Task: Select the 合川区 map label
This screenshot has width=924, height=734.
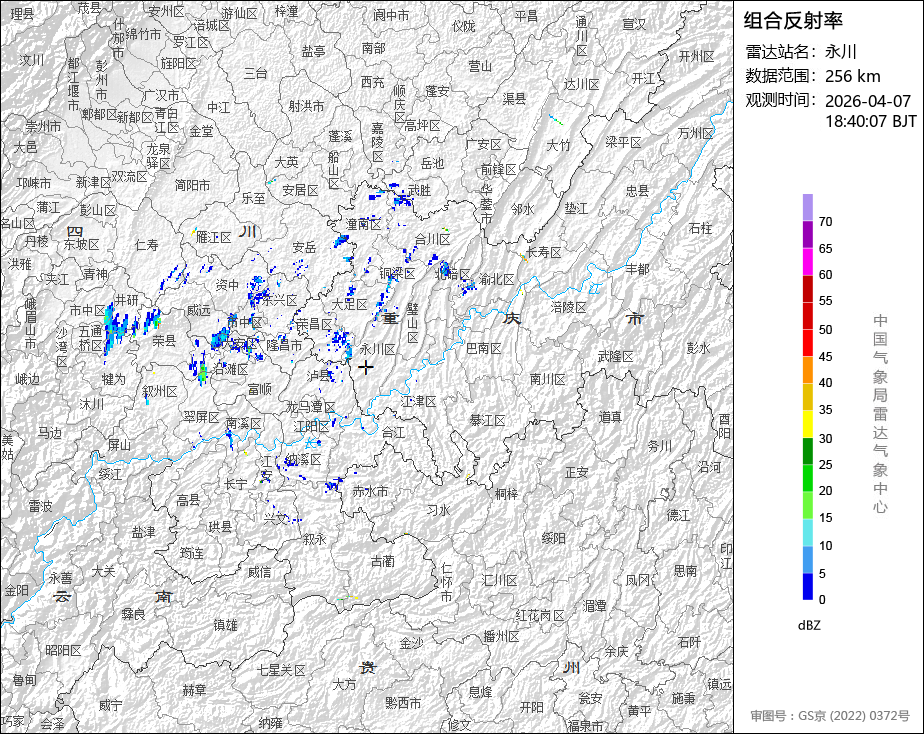Action: point(433,239)
